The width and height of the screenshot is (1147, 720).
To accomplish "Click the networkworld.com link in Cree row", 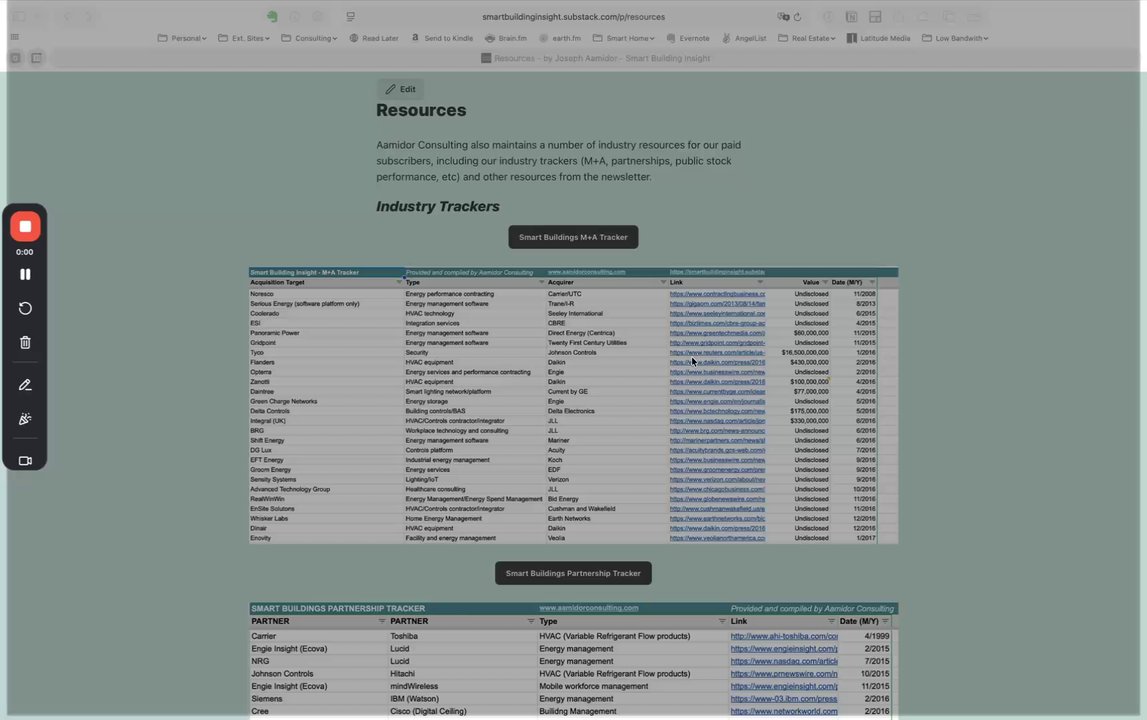I will click(783, 711).
